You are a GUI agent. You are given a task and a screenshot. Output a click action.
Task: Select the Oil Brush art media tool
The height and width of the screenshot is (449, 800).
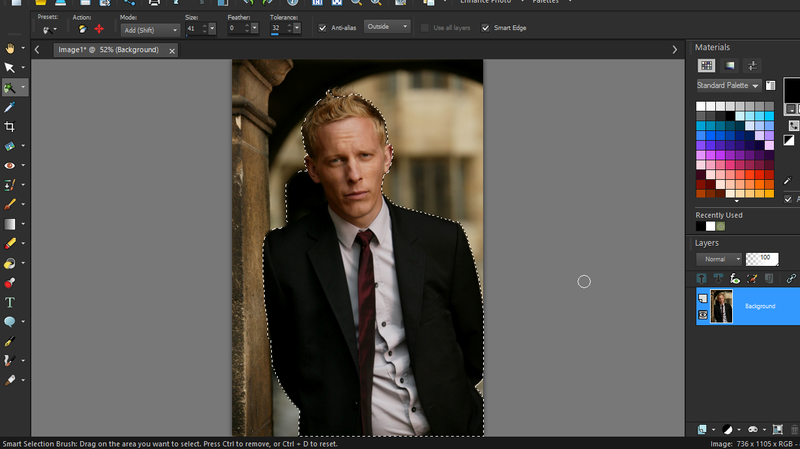tap(10, 380)
